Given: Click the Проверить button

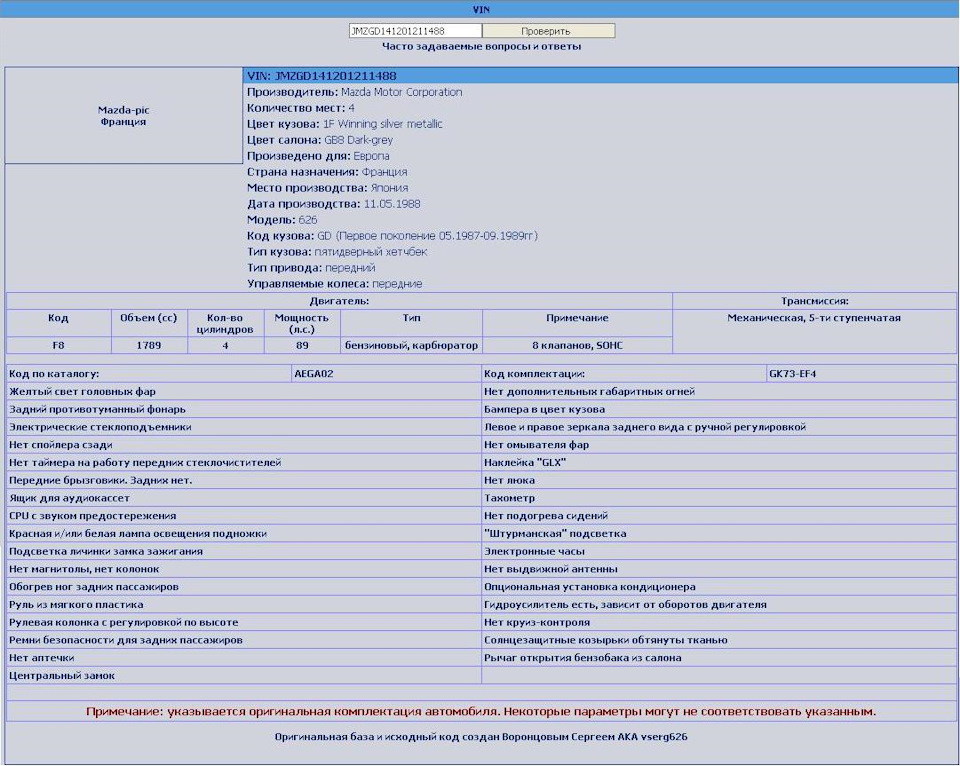Looking at the screenshot, I should point(549,31).
